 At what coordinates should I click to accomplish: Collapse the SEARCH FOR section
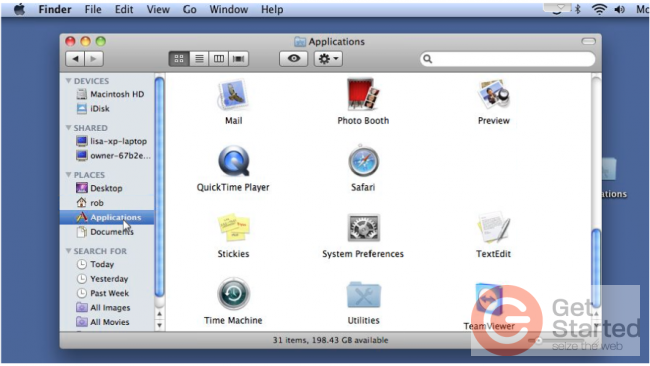(68, 251)
